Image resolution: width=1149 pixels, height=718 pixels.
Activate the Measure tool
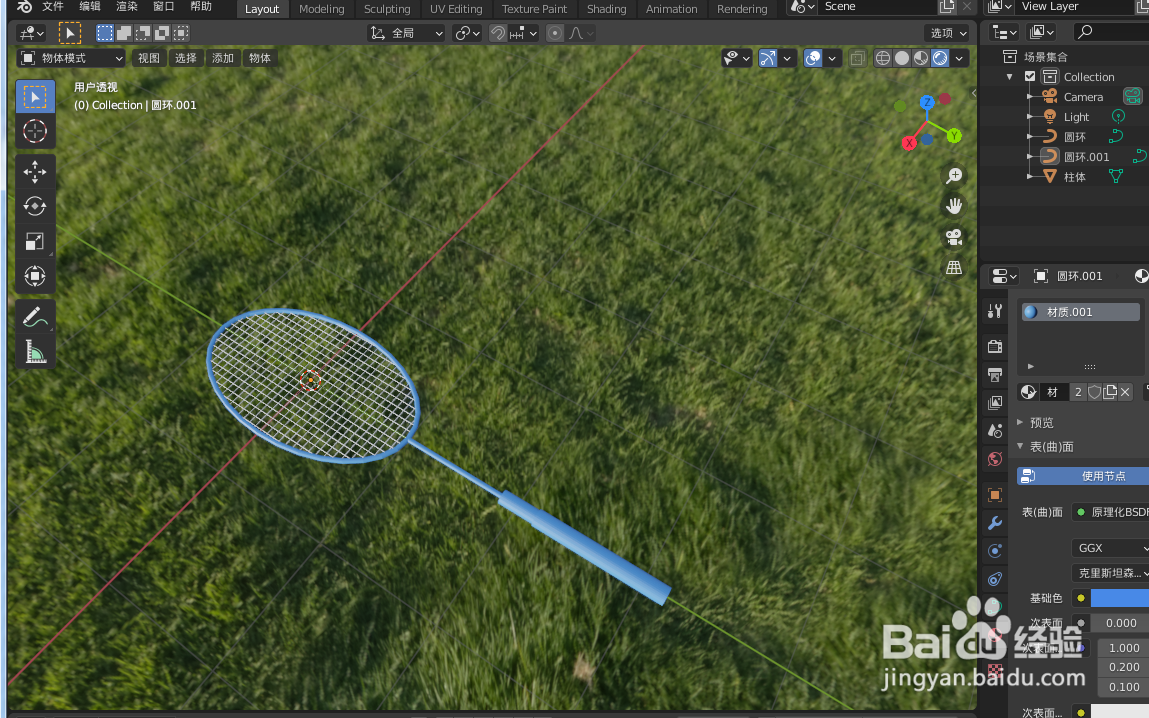tap(35, 352)
